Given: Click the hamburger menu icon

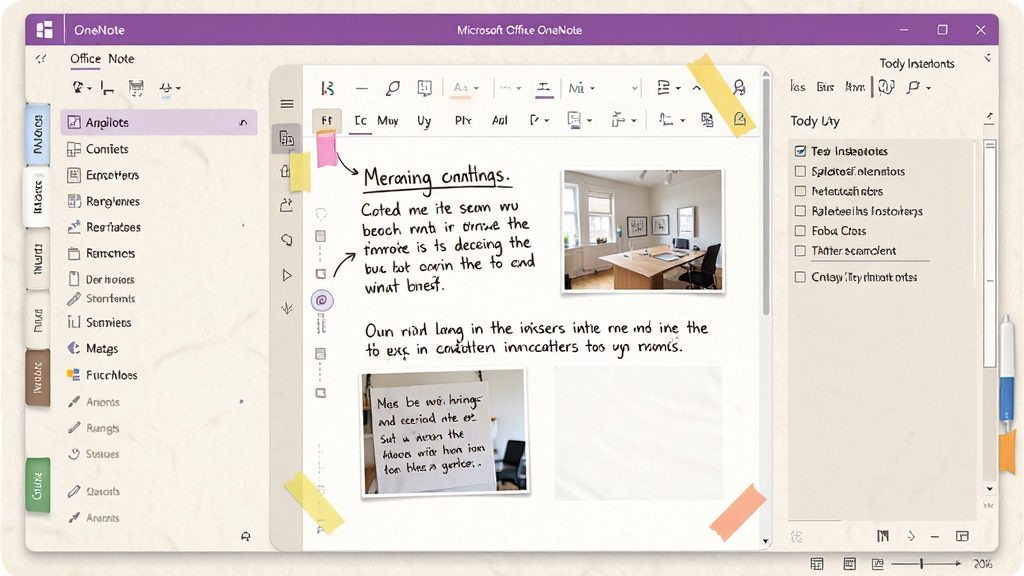Looking at the screenshot, I should click(287, 104).
